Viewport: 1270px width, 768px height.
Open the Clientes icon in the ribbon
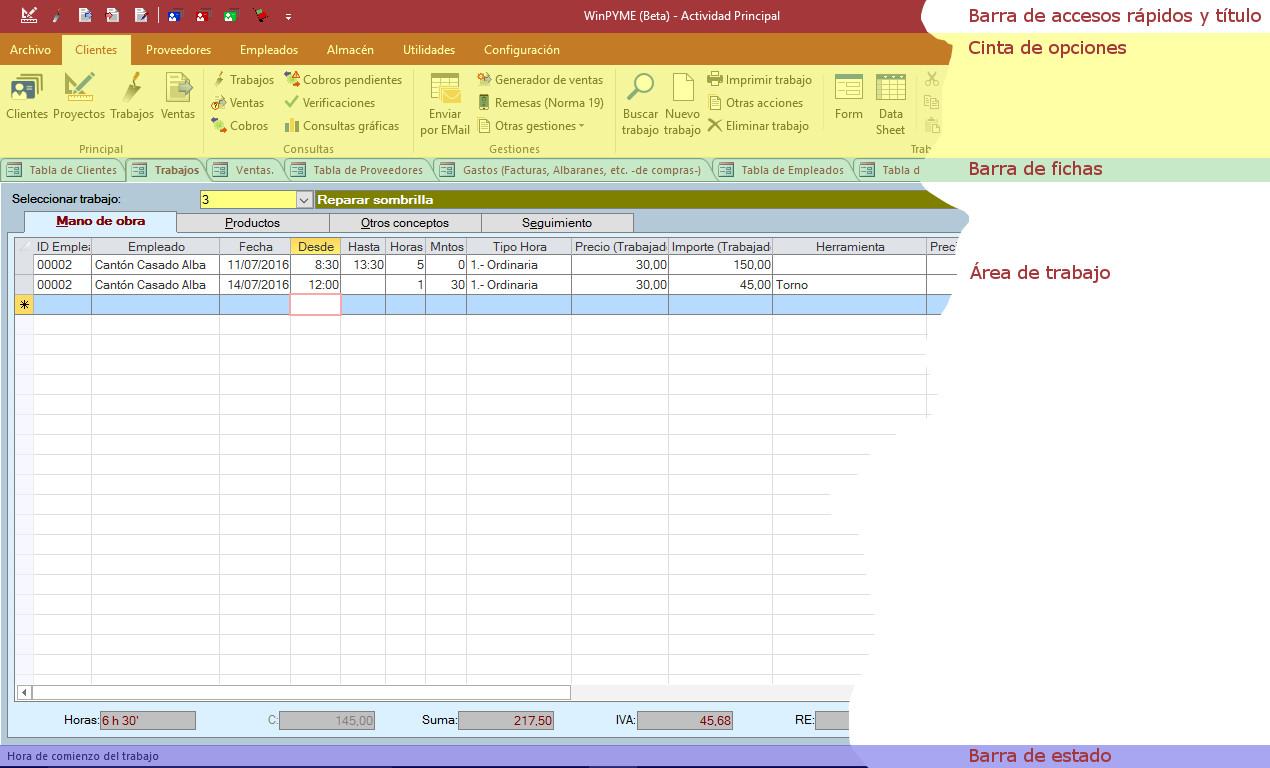26,96
